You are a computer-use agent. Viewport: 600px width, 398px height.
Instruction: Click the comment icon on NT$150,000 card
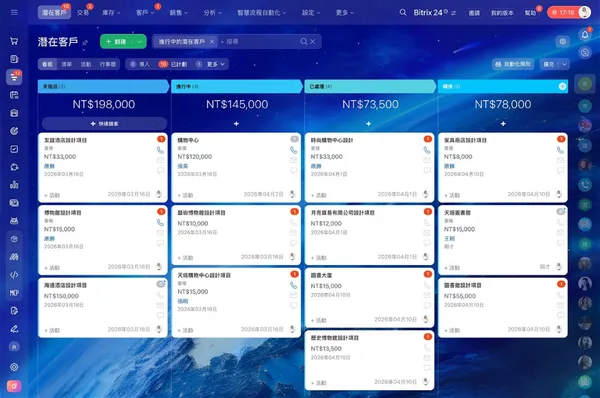160,315
